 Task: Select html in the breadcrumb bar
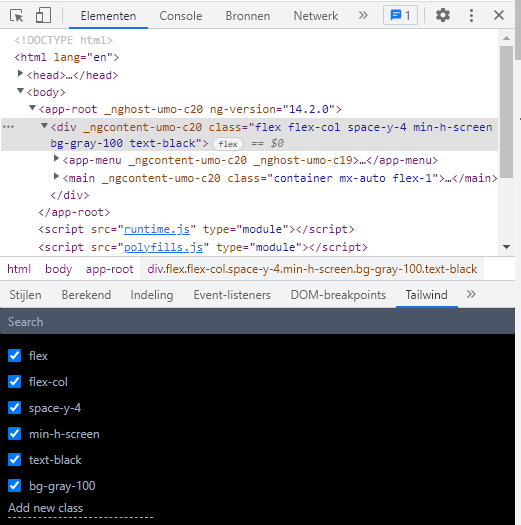pyautogui.click(x=19, y=269)
